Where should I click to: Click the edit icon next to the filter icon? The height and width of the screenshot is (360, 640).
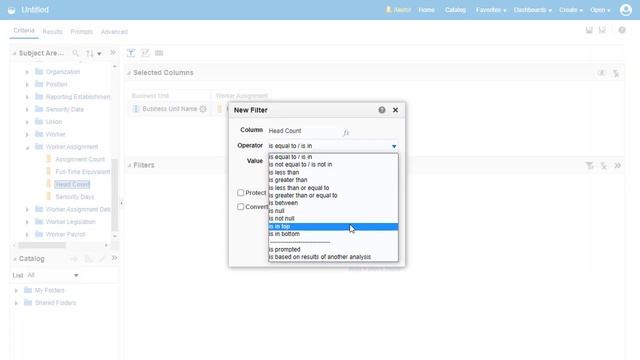(145, 53)
